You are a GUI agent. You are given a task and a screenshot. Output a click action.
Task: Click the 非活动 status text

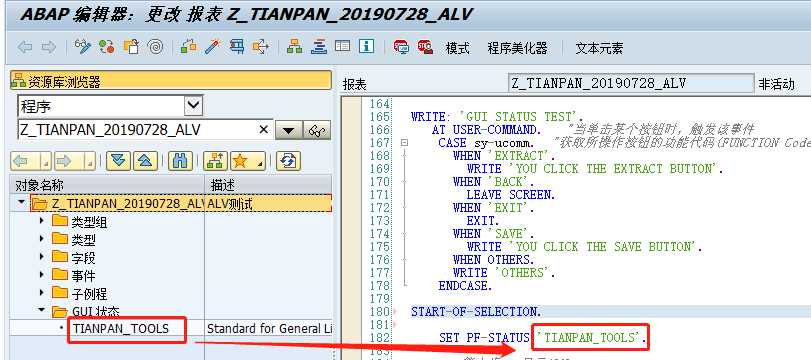click(x=777, y=84)
